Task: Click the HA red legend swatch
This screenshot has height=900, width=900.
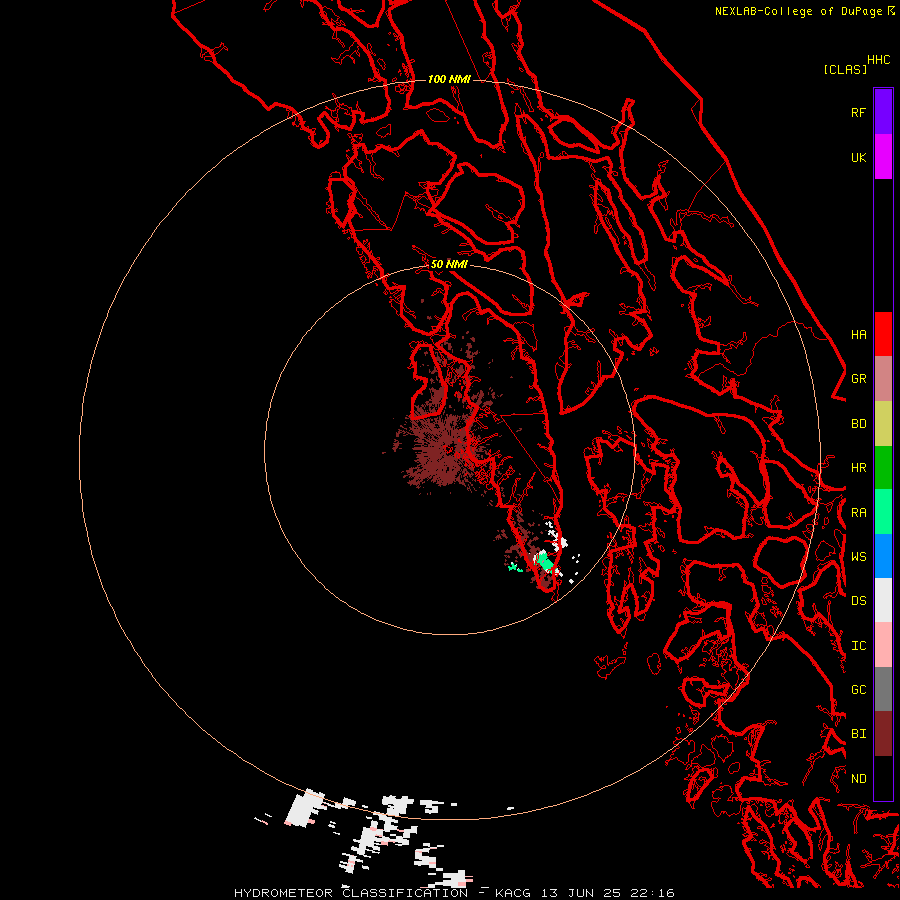Action: tap(883, 334)
